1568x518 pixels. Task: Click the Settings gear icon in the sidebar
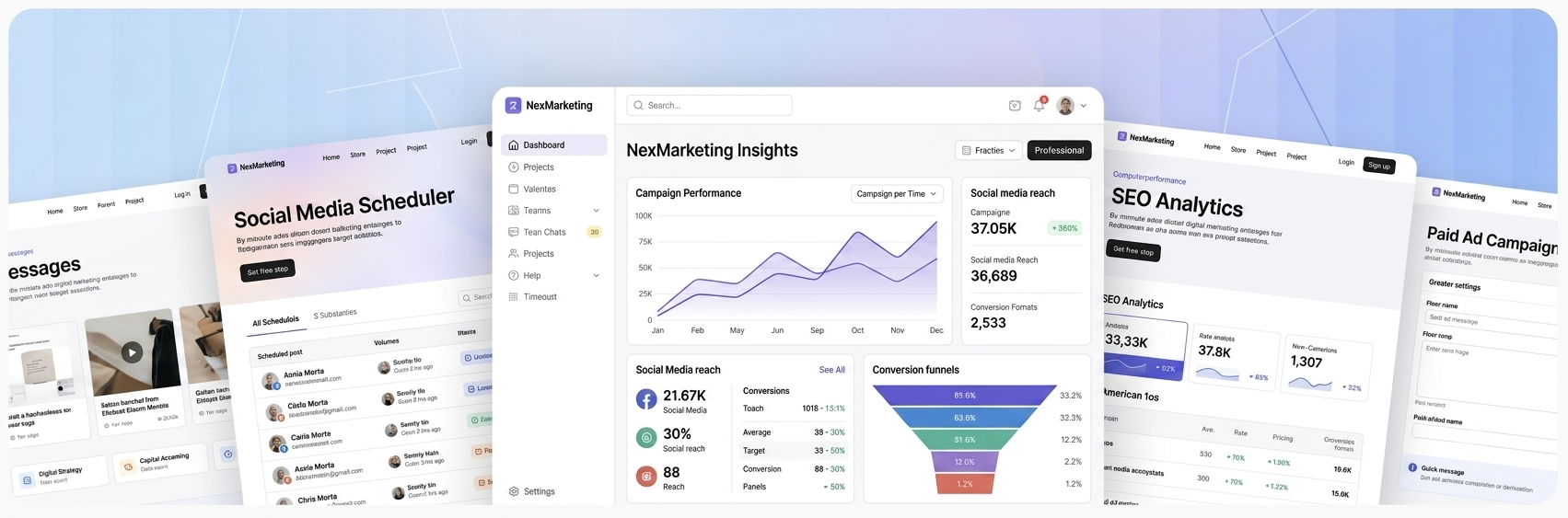click(x=514, y=491)
